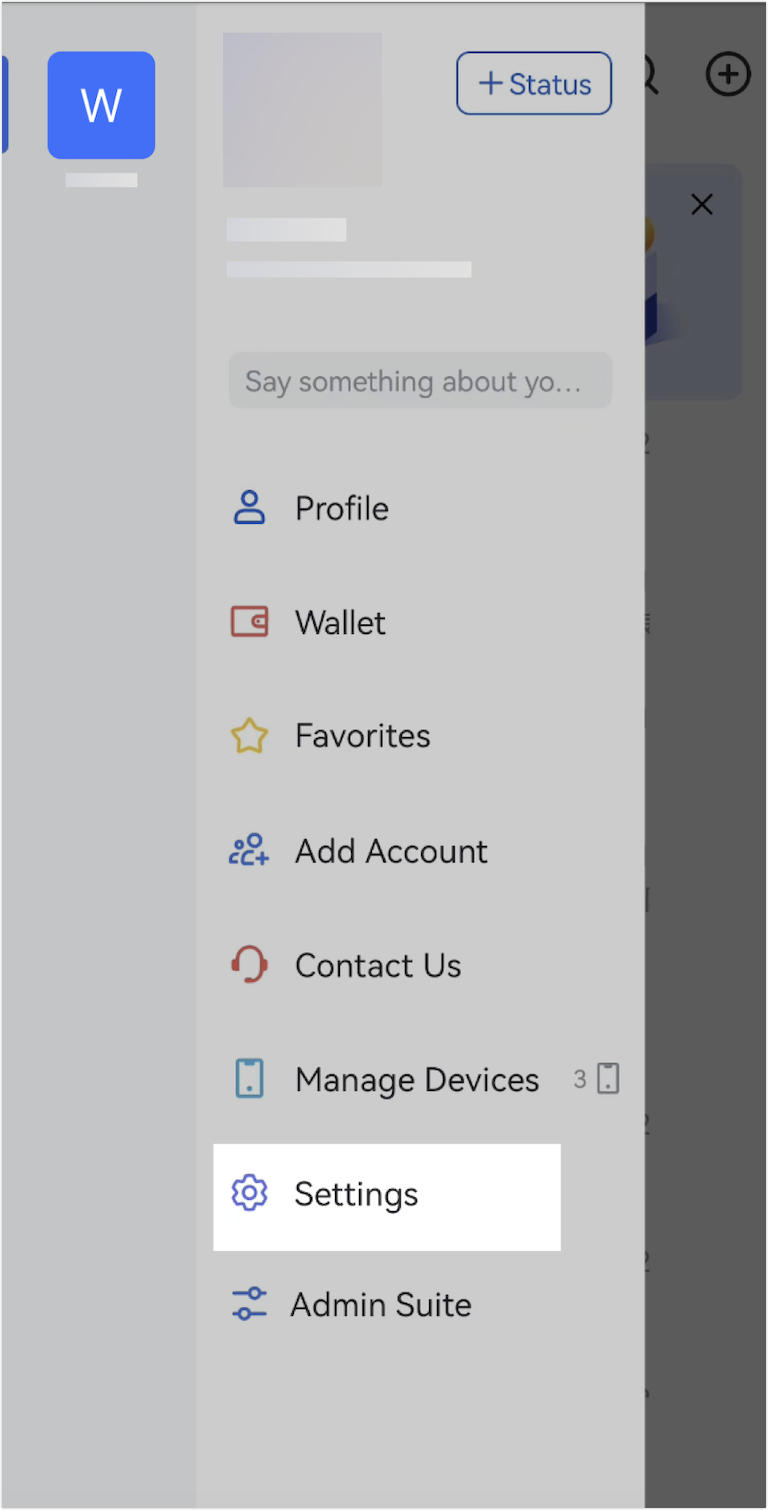Click the Contact Us headset icon
Viewport: 768px width, 1510px height.
[249, 965]
